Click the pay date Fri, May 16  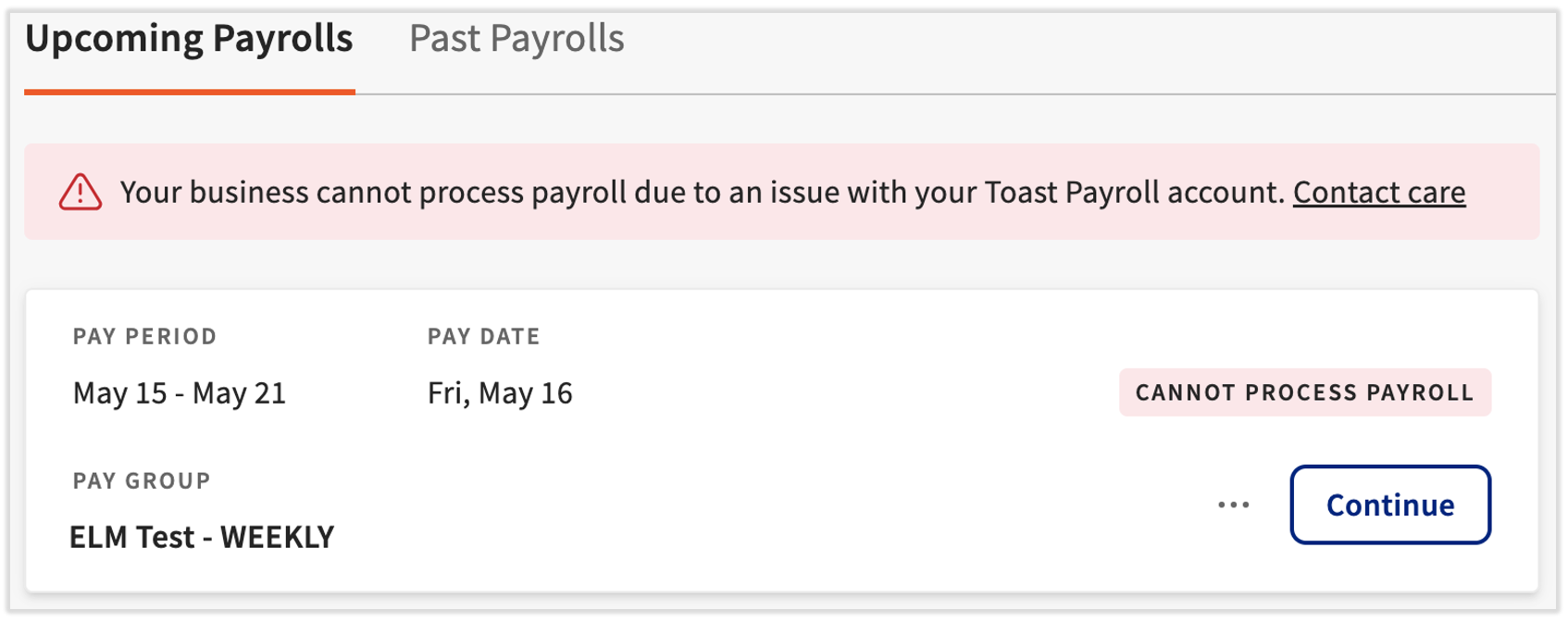(x=500, y=393)
